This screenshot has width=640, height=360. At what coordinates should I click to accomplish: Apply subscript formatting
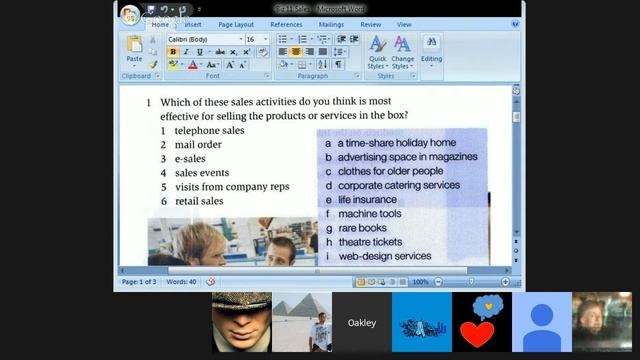(233, 52)
